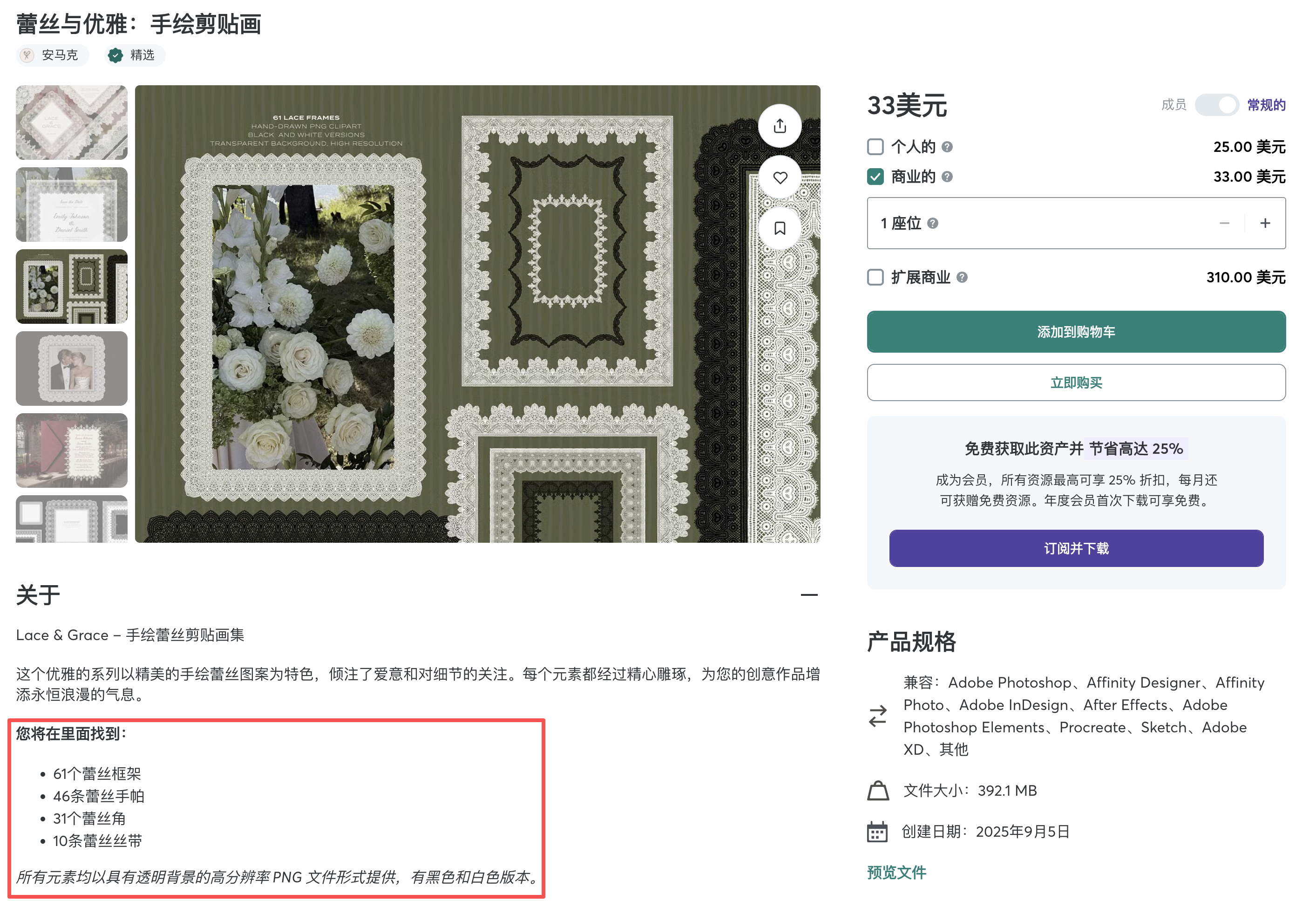This screenshot has height=901, width=1316.
Task: Open the 预览文件 link
Action: (x=896, y=872)
